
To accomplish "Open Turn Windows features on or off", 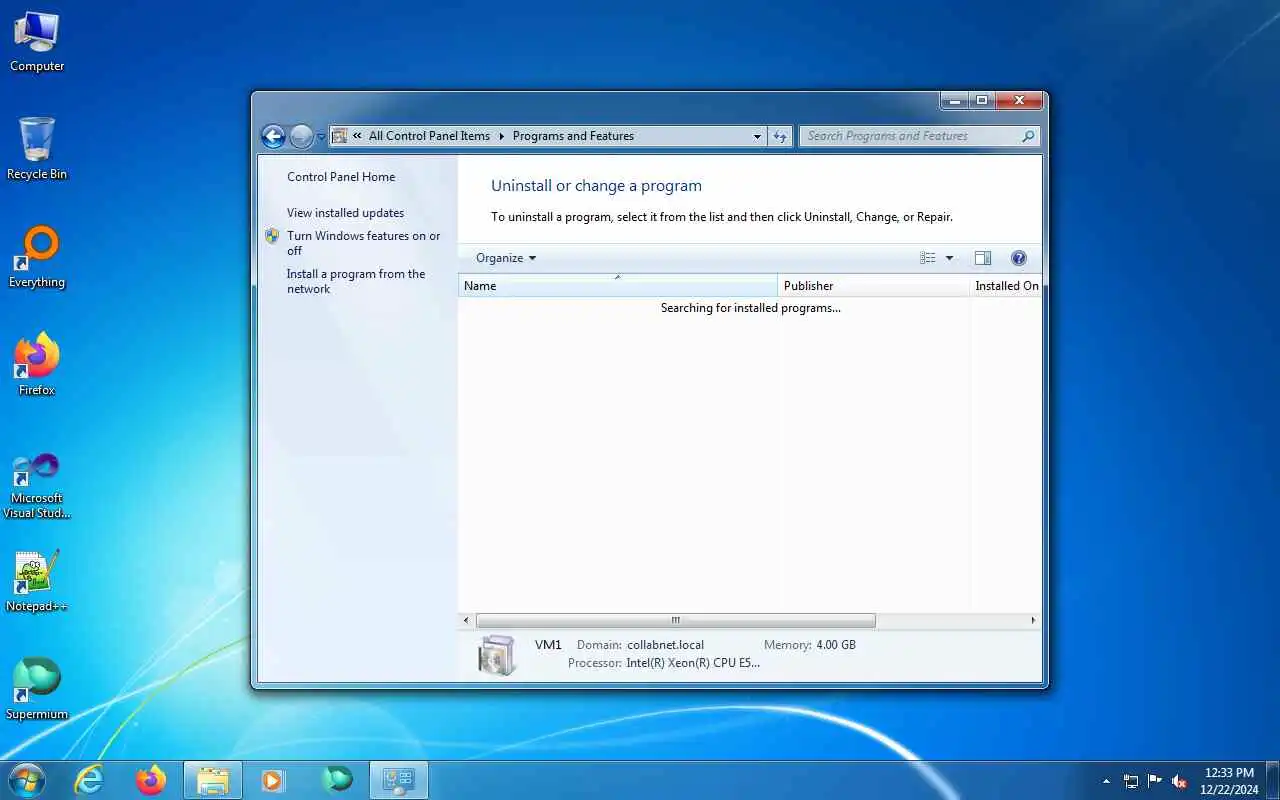I will [x=363, y=243].
